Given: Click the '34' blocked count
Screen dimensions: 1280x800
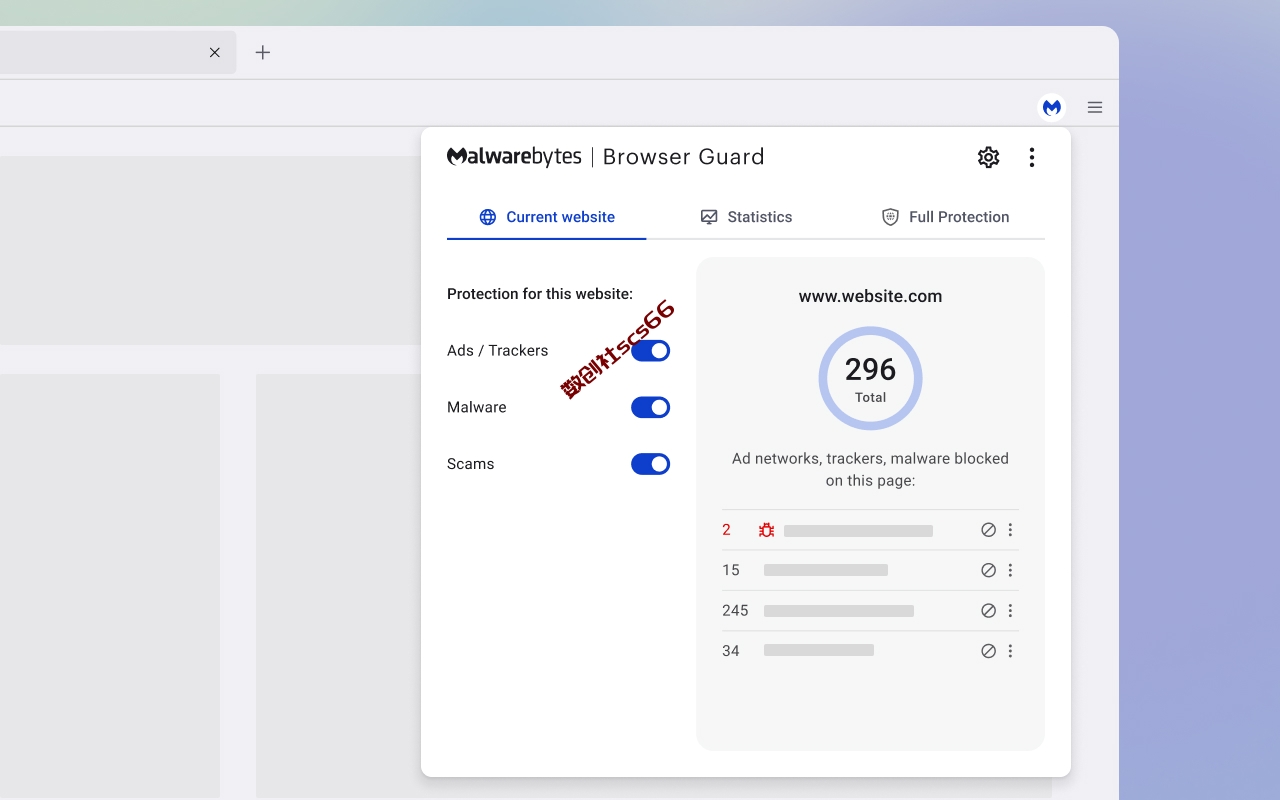Looking at the screenshot, I should pyautogui.click(x=731, y=651).
